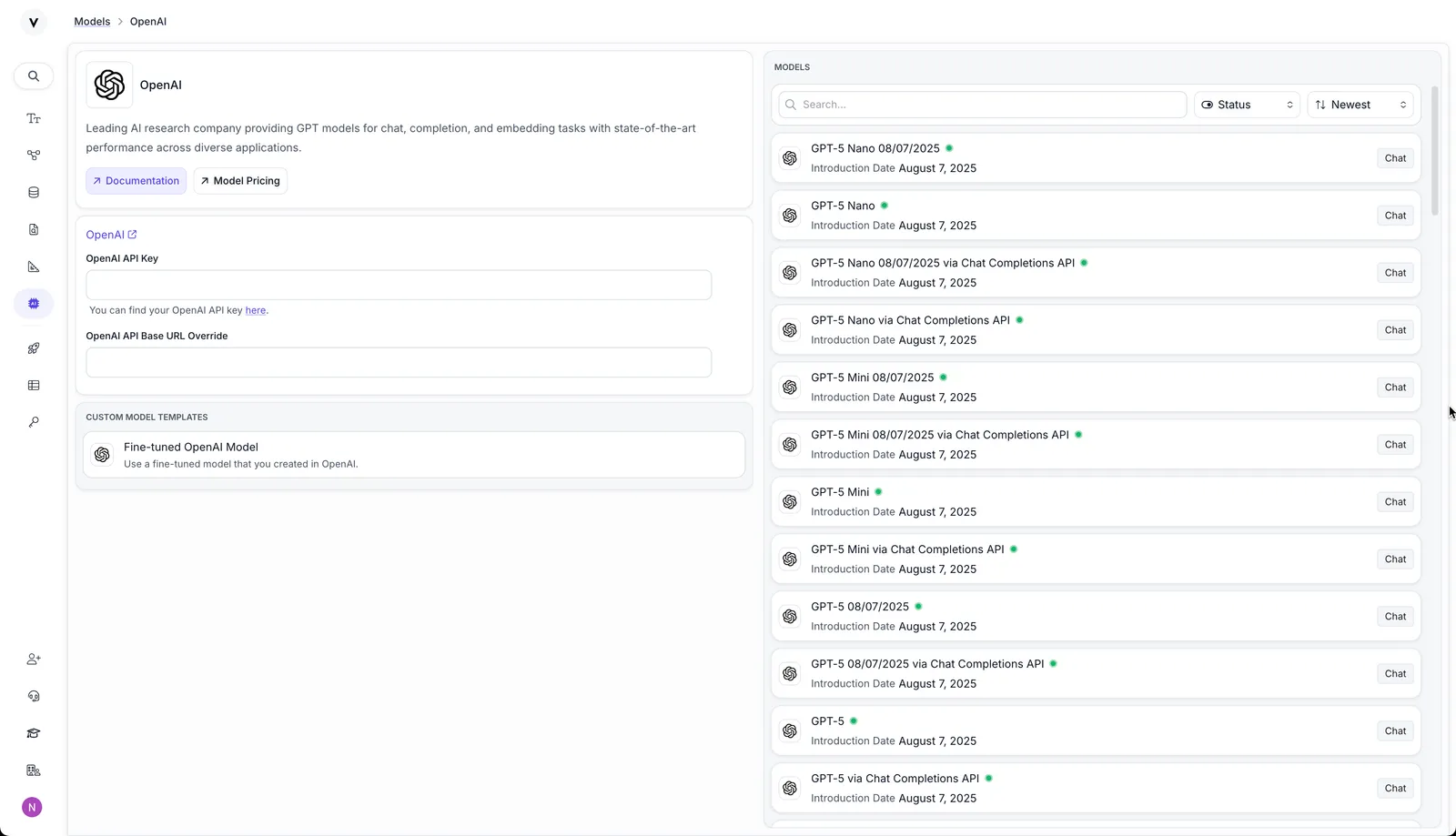Focus the OpenAI API Key field
Screen dimensions: 1456x836
pyautogui.click(x=399, y=285)
